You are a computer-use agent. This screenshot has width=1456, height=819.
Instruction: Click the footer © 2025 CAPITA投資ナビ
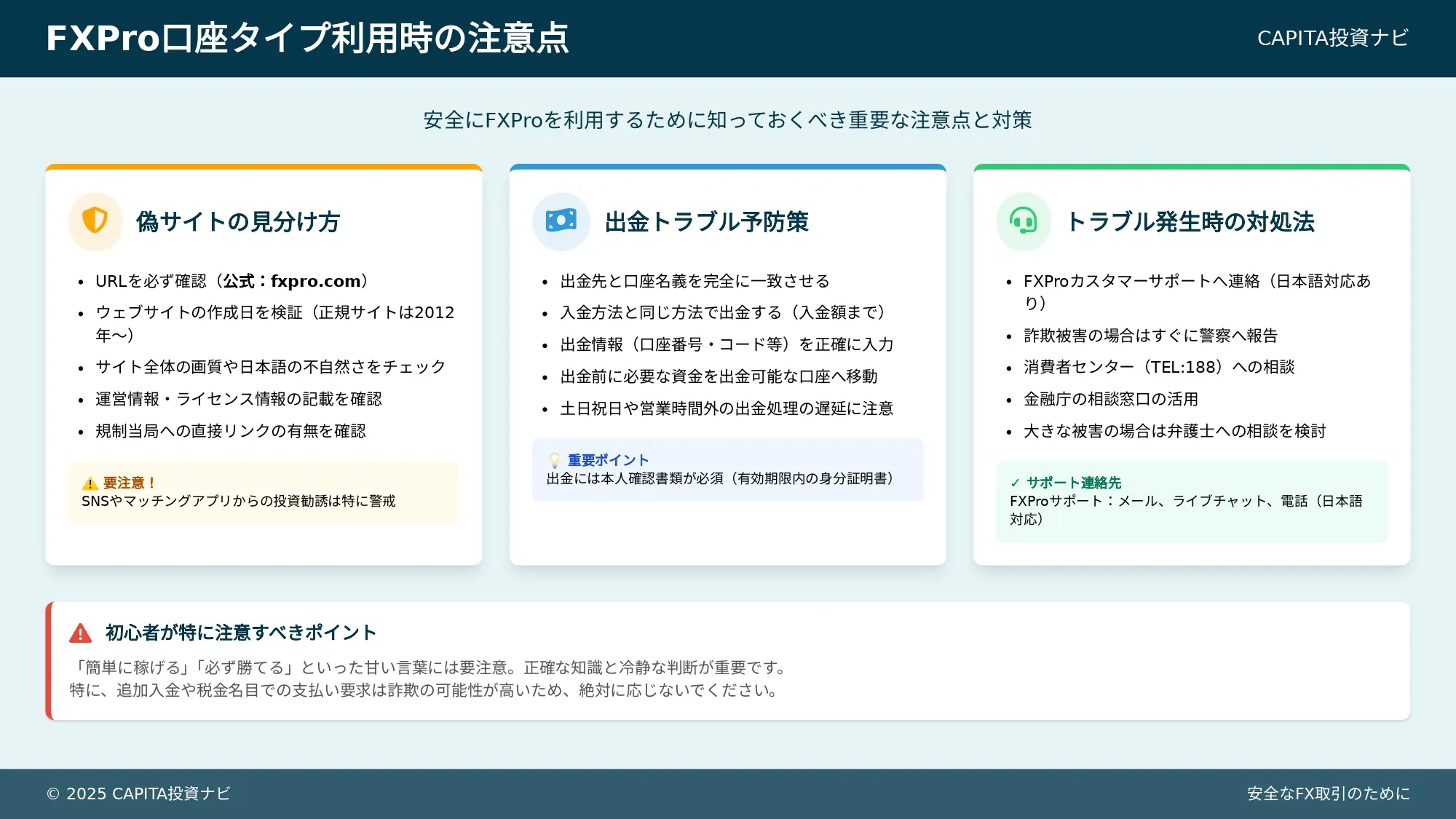point(138,794)
